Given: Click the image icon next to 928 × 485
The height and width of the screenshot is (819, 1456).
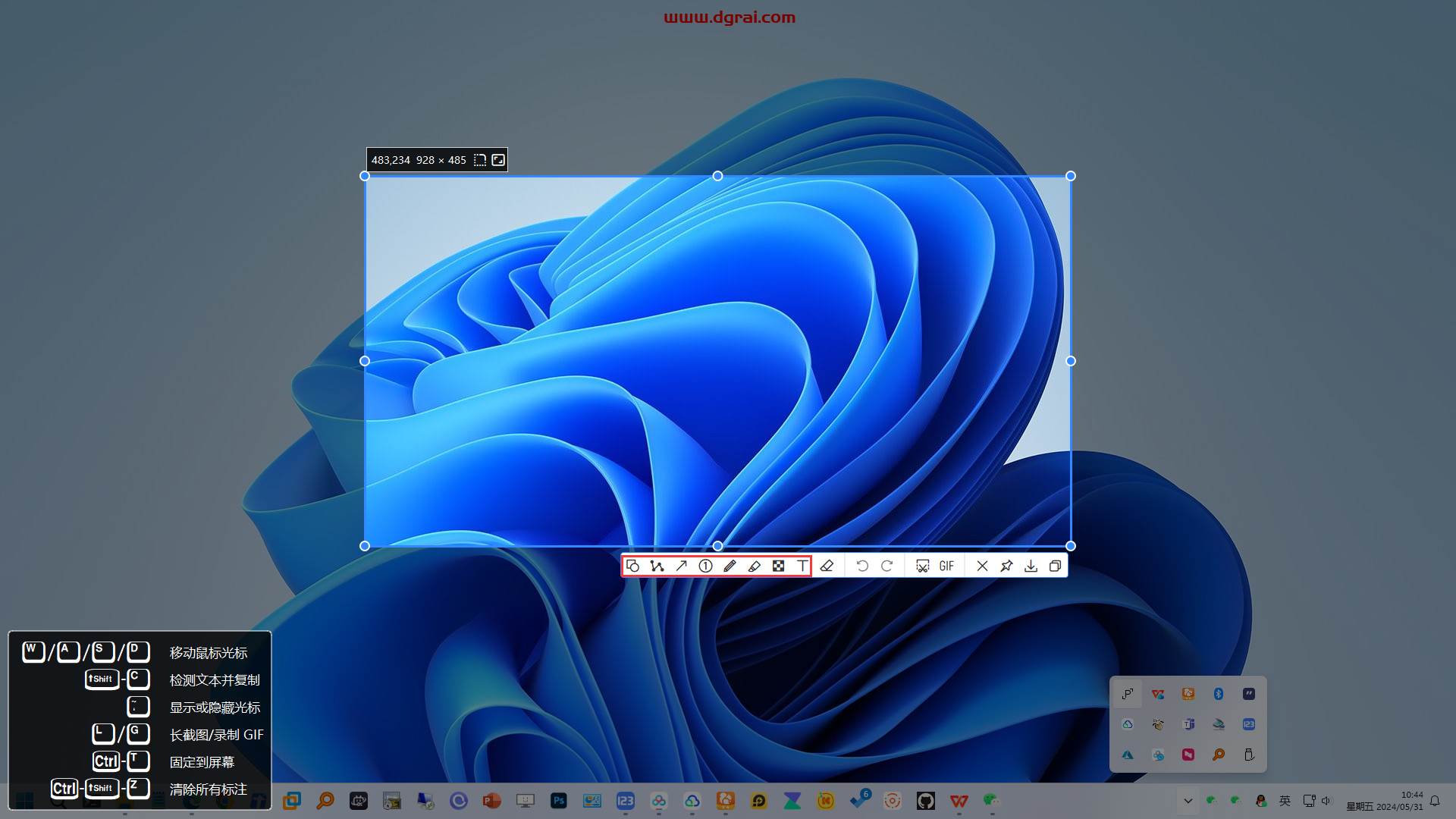Looking at the screenshot, I should coord(498,160).
